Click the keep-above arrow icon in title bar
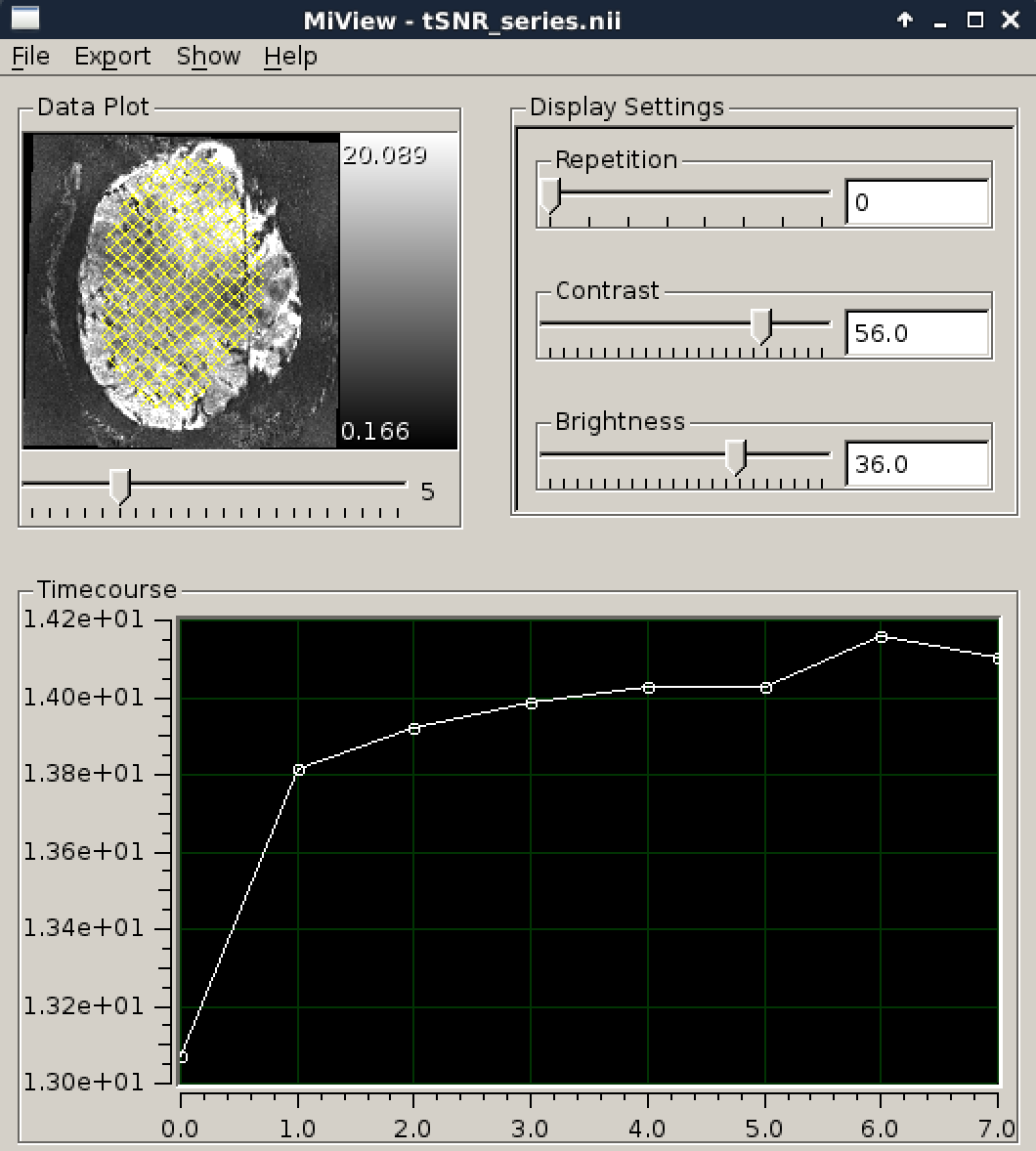 pos(905,20)
